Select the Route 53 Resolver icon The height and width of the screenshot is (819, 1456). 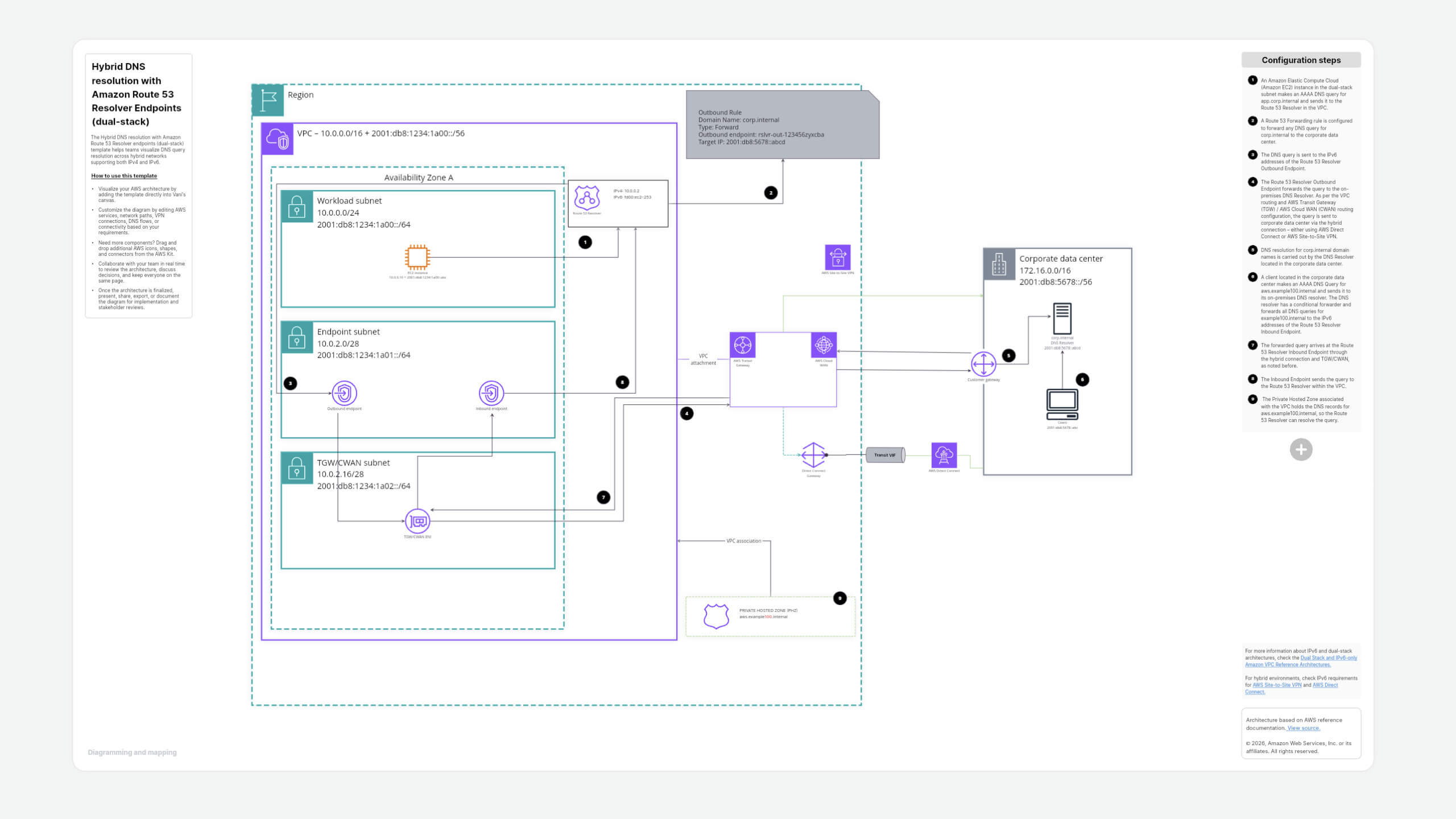587,197
